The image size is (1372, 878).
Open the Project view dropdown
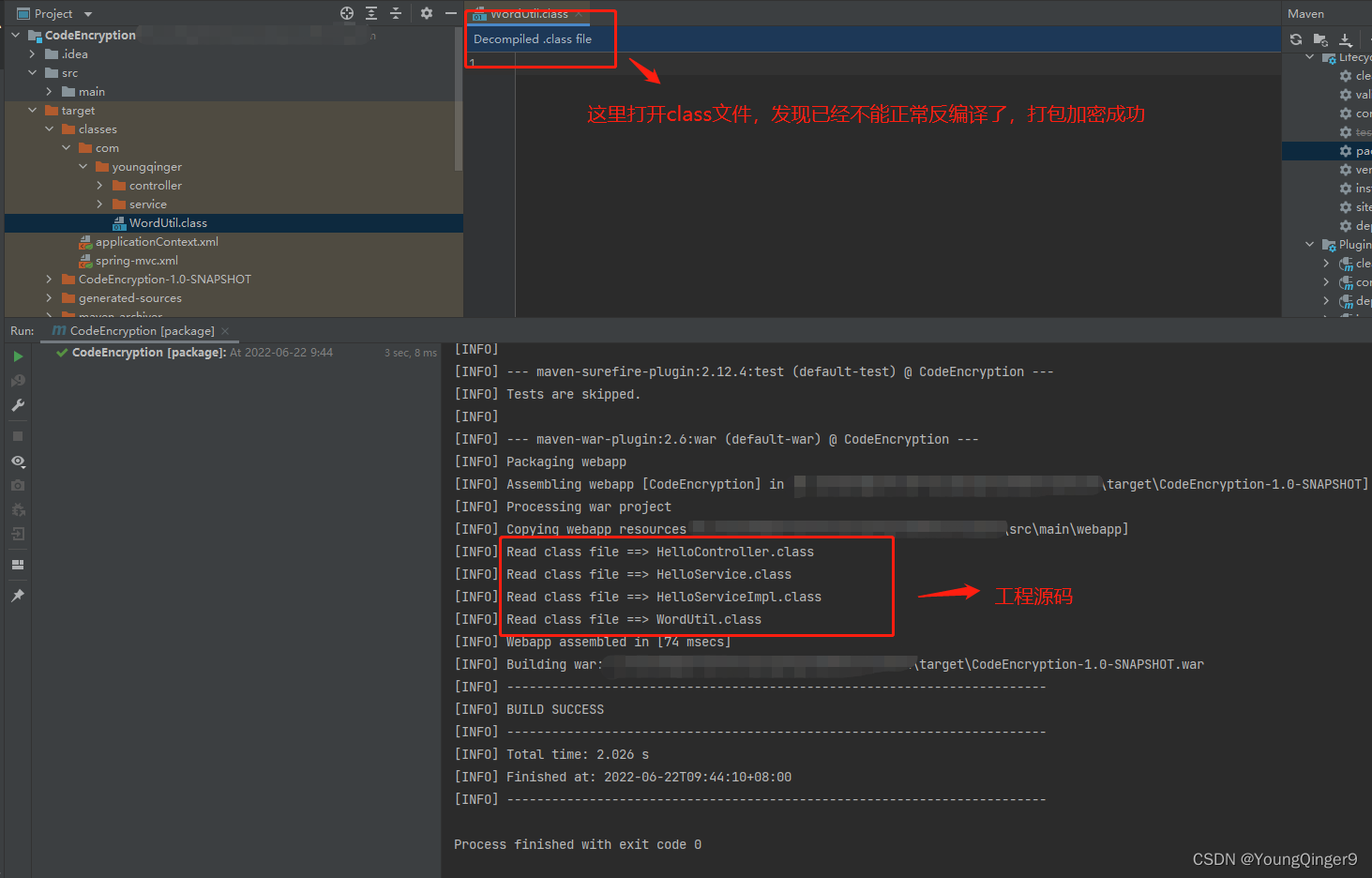click(x=88, y=14)
